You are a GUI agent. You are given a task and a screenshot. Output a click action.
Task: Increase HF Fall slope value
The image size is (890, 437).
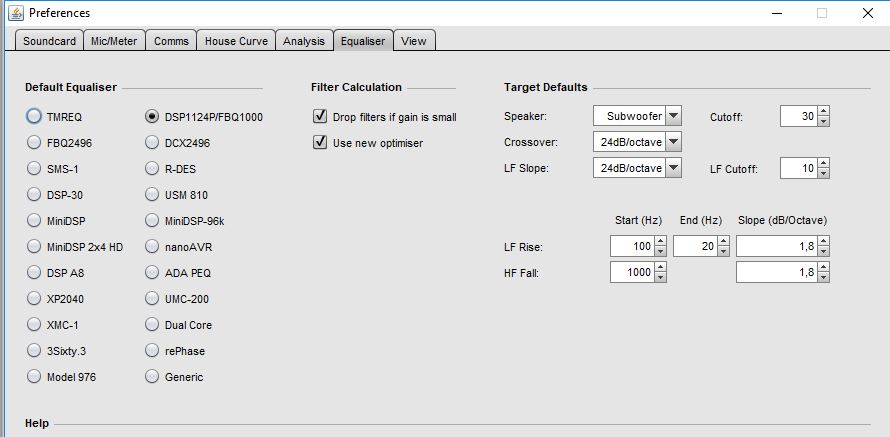click(824, 267)
